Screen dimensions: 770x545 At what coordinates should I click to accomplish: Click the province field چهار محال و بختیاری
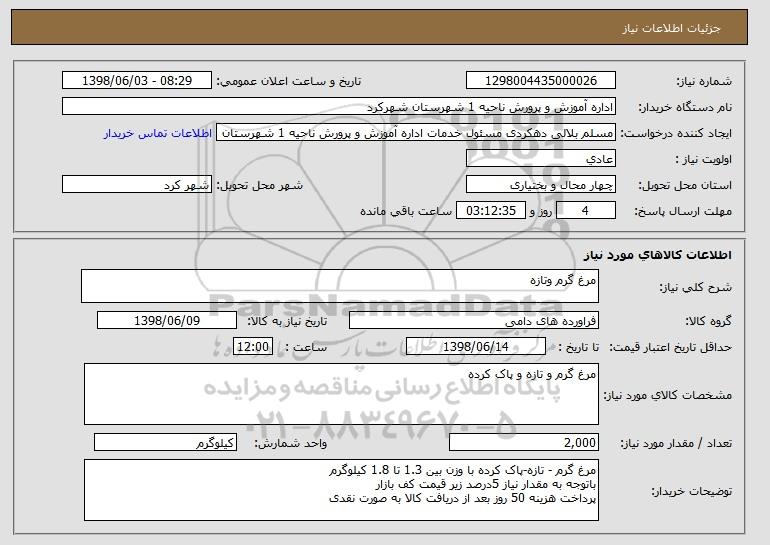[541, 185]
